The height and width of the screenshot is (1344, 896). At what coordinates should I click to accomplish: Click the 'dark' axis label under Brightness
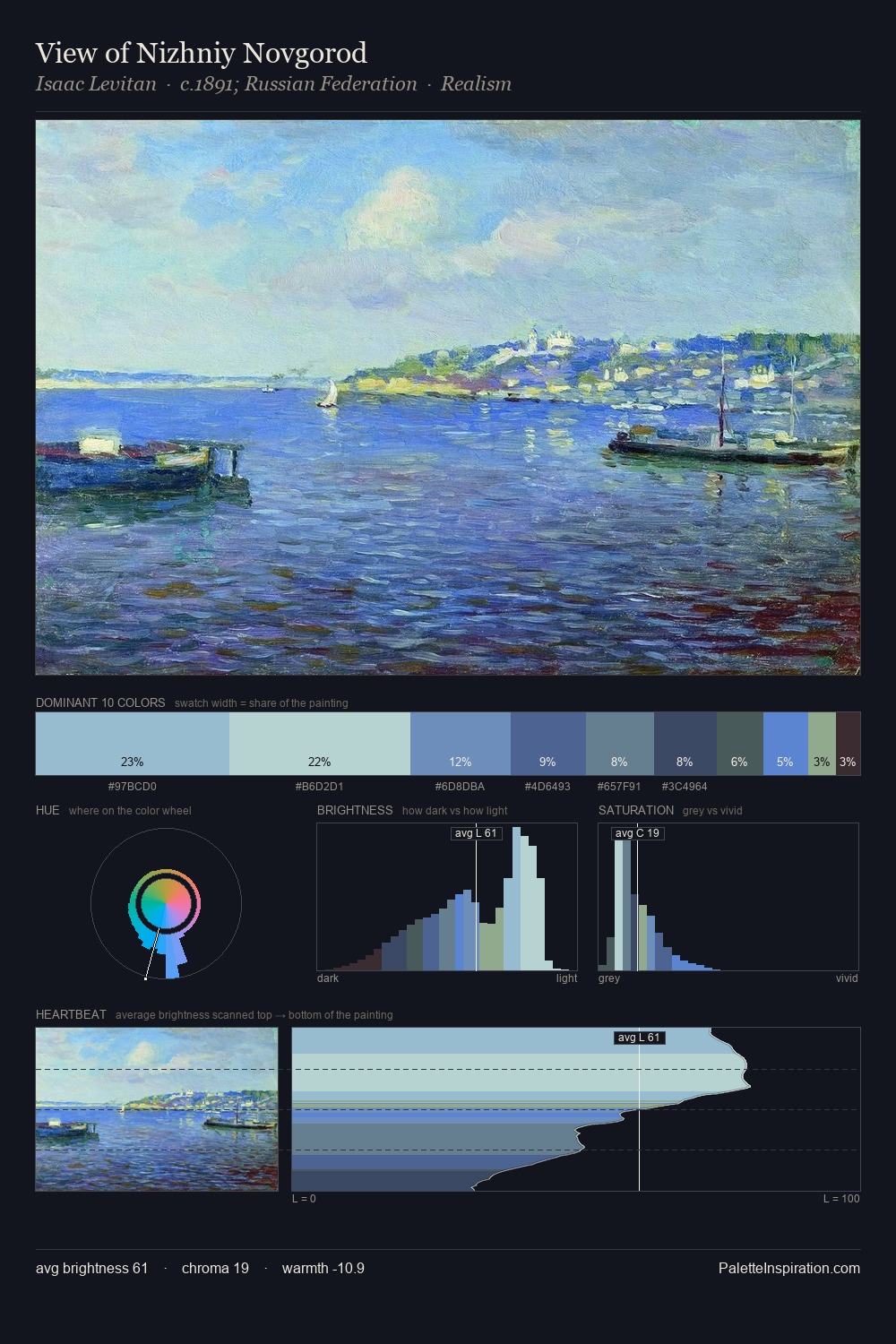[x=328, y=978]
